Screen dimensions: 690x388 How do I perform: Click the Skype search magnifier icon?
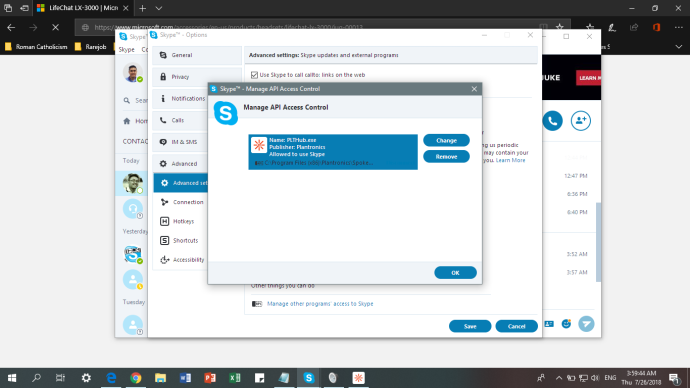127,101
